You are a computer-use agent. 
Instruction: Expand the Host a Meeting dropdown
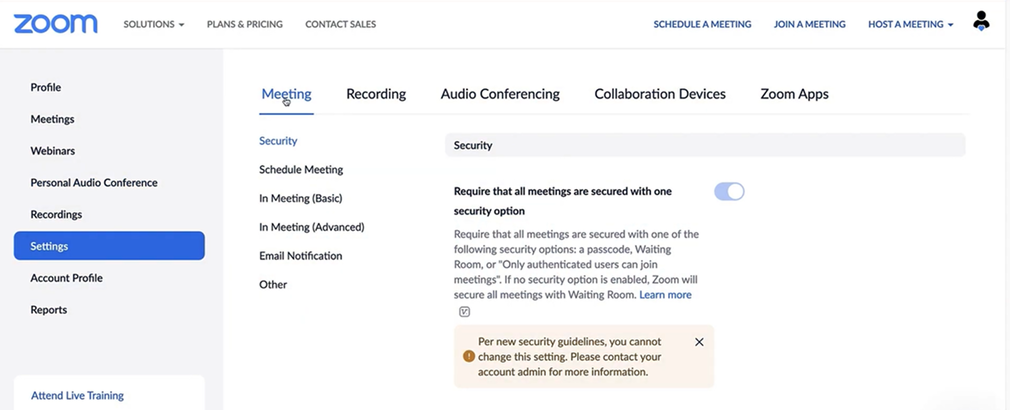click(910, 24)
